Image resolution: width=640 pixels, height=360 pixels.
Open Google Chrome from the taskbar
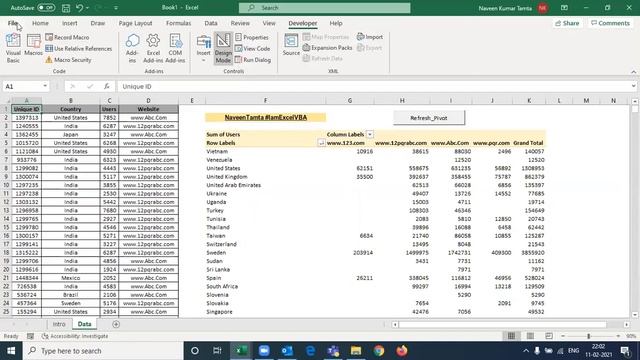[x=379, y=351]
